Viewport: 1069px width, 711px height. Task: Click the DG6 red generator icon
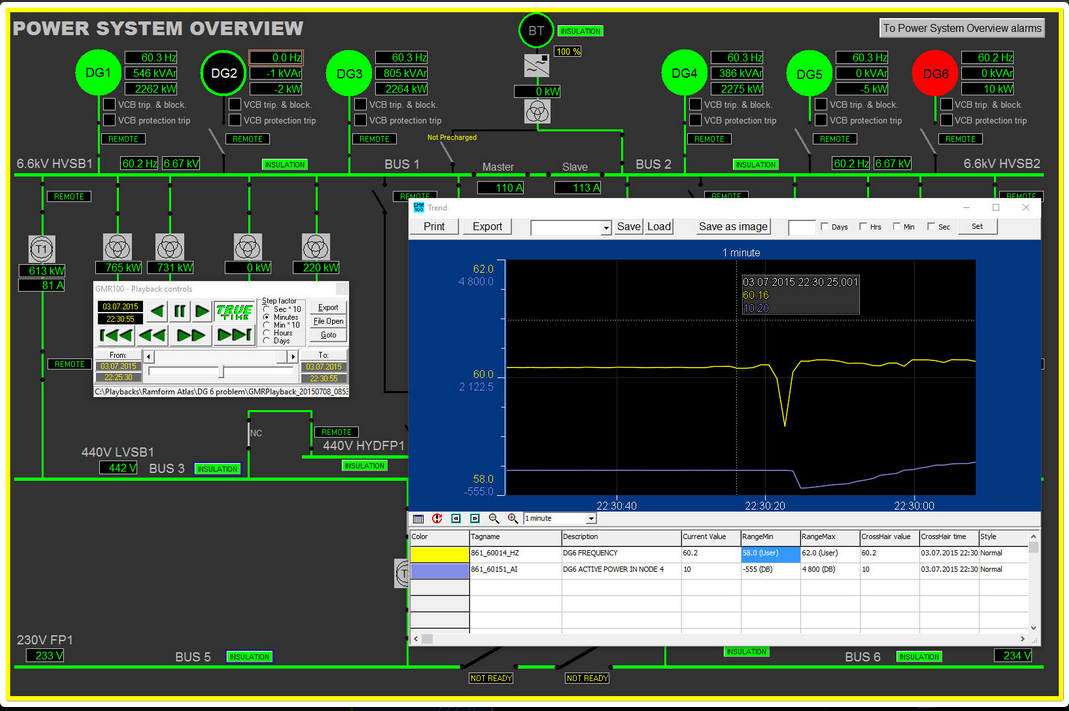click(x=935, y=74)
